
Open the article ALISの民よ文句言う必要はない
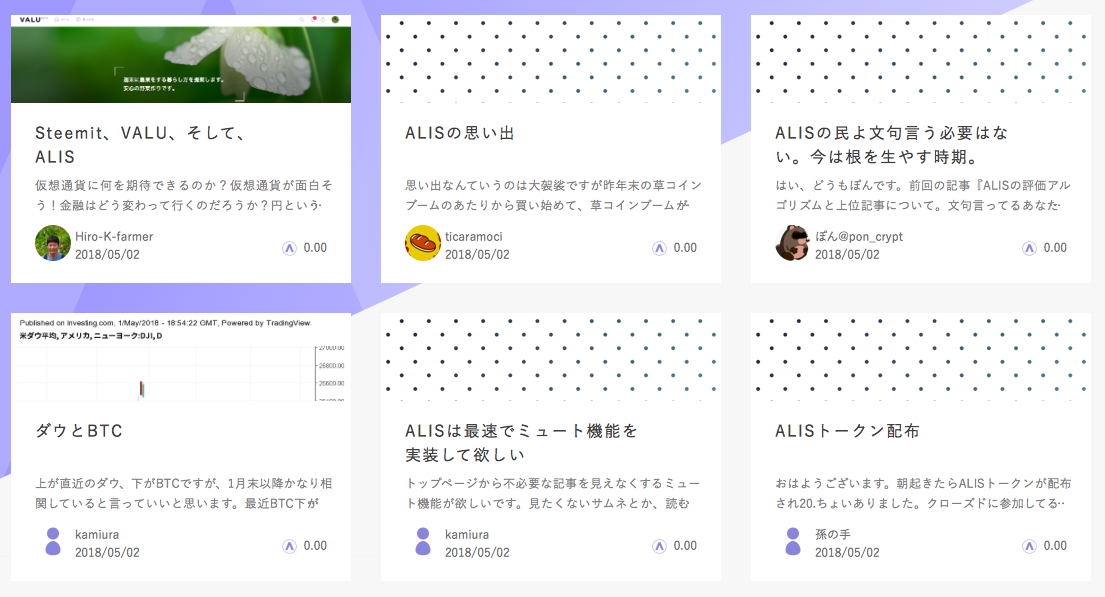[x=891, y=144]
